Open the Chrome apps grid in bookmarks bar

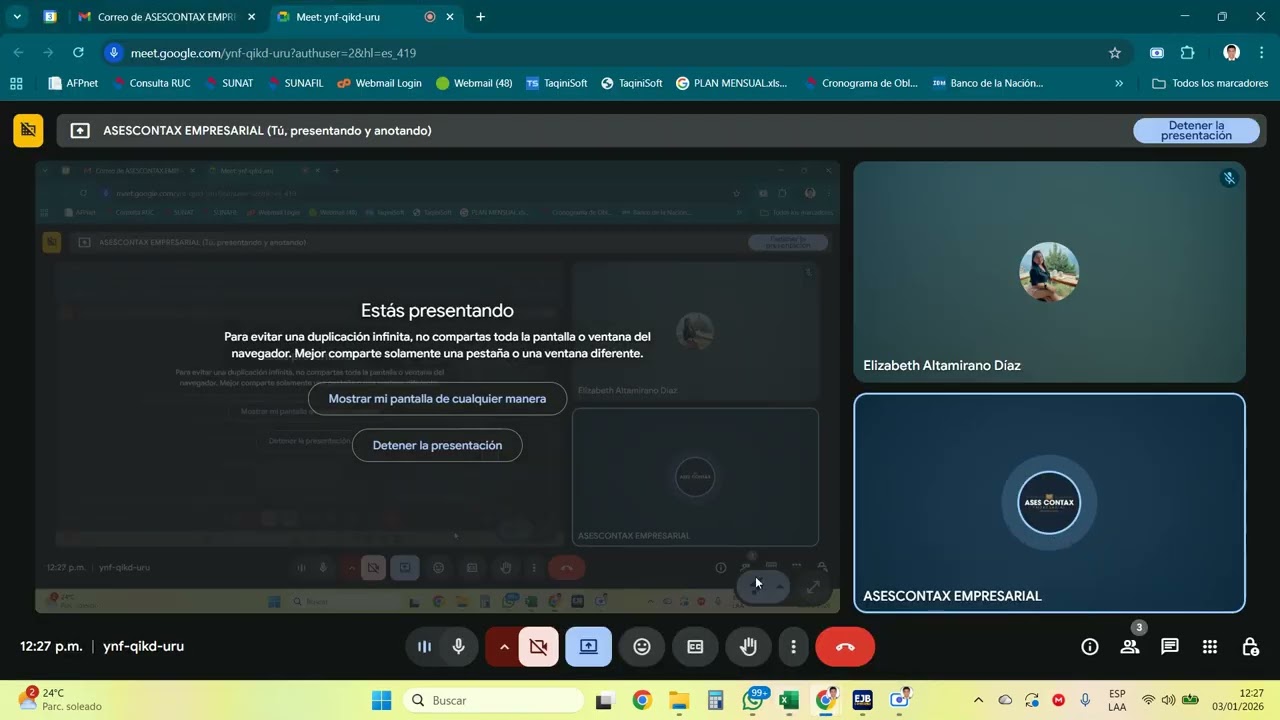(16, 83)
